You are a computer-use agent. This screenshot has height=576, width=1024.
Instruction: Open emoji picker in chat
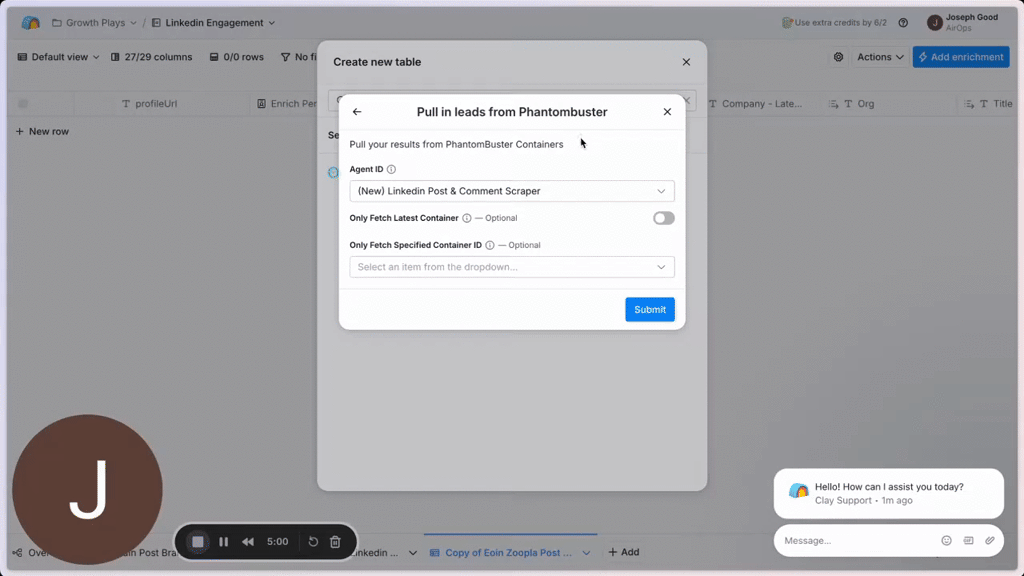(946, 541)
